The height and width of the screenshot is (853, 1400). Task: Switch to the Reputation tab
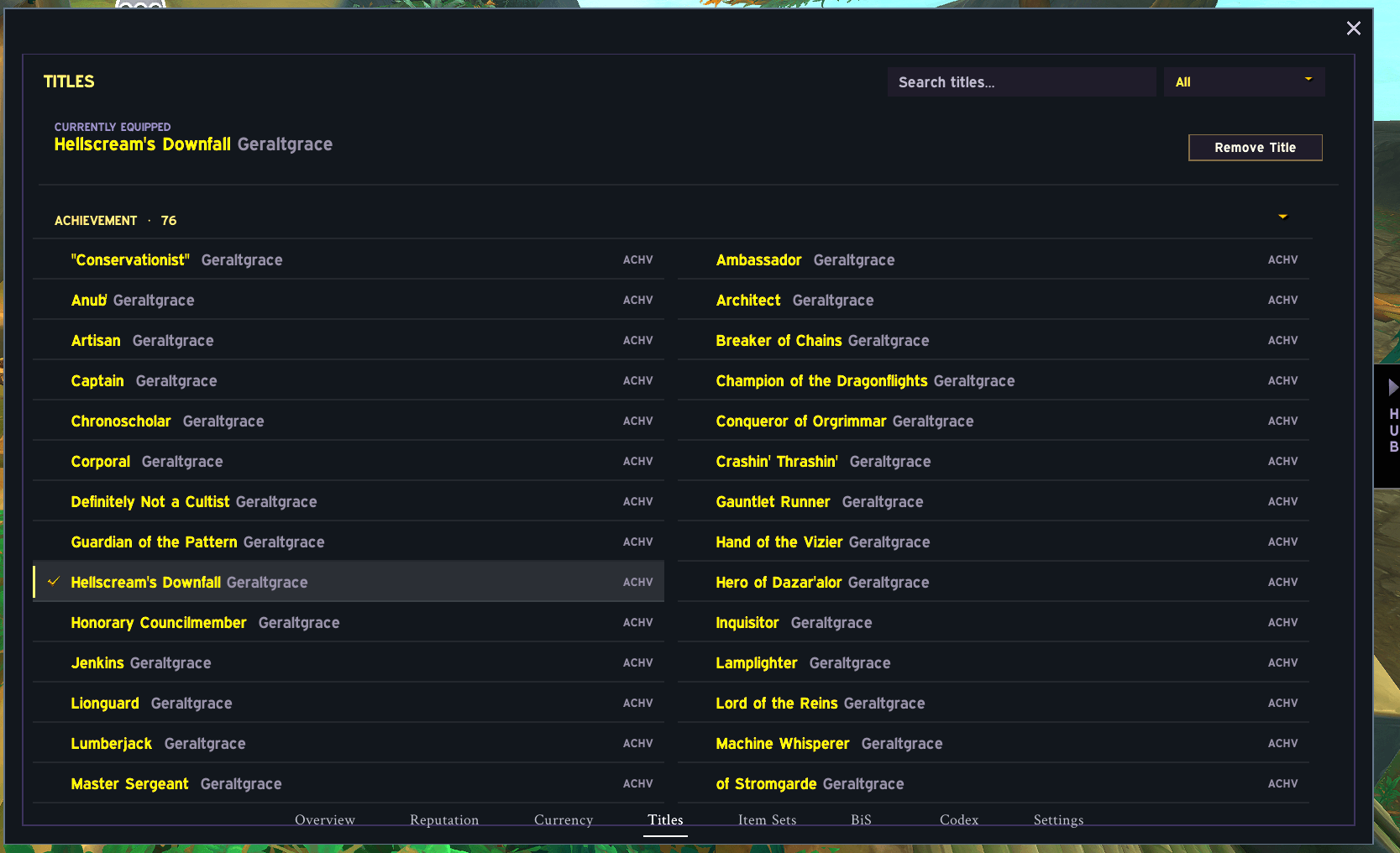pos(444,820)
